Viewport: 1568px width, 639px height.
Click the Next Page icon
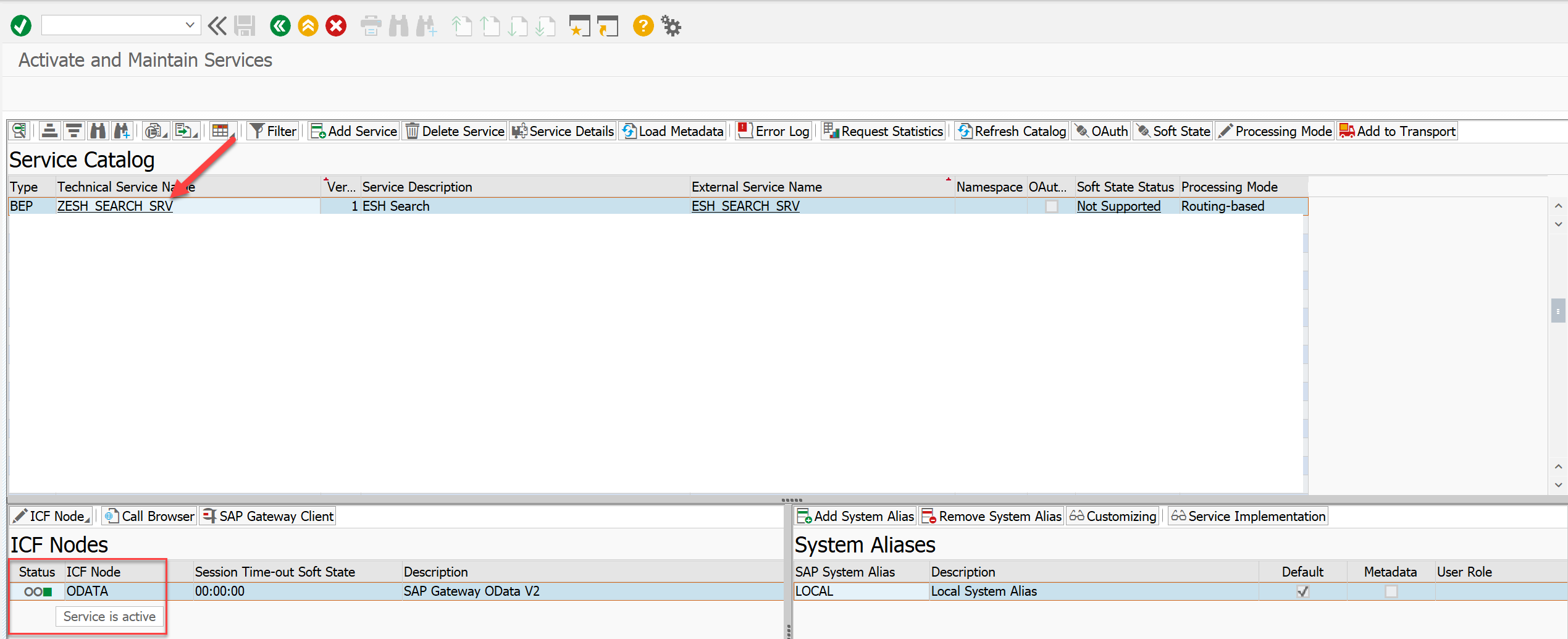click(518, 26)
